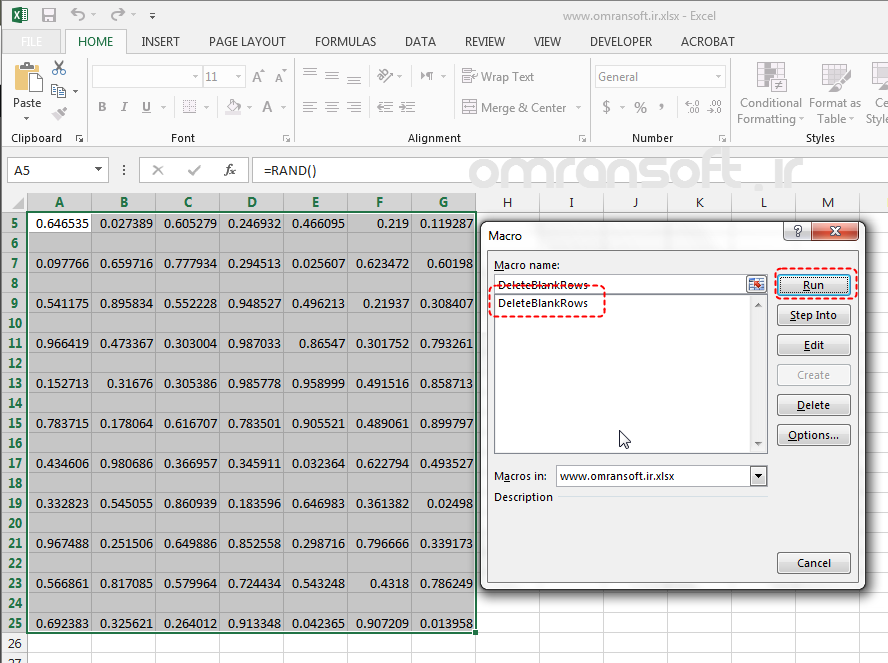Image resolution: width=888 pixels, height=663 pixels.
Task: Click the right-to-left text direction icon
Action: pyautogui.click(x=427, y=76)
